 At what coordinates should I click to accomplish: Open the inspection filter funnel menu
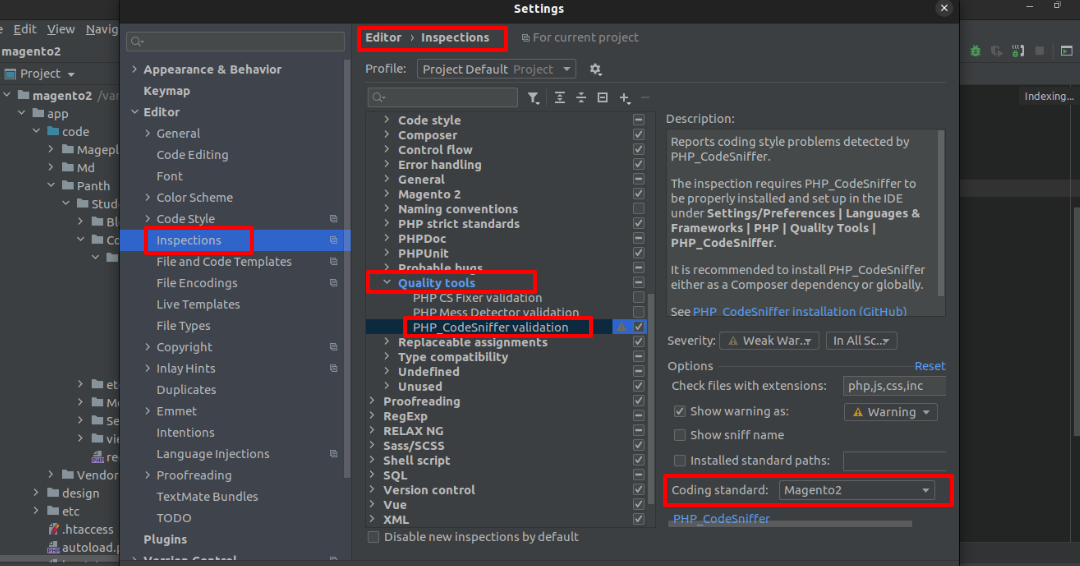533,98
